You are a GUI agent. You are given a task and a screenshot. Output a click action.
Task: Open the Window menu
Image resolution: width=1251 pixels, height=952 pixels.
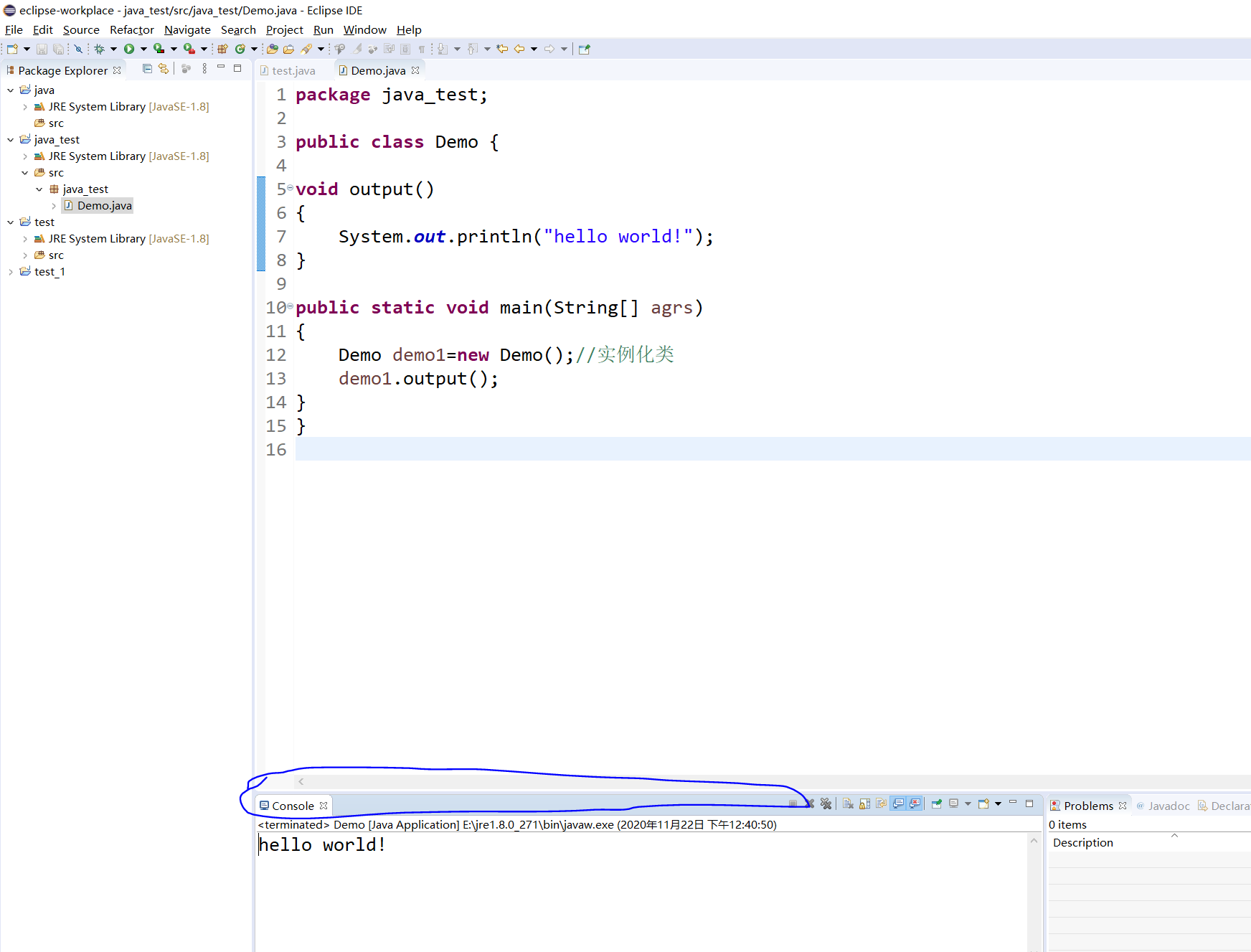[365, 29]
